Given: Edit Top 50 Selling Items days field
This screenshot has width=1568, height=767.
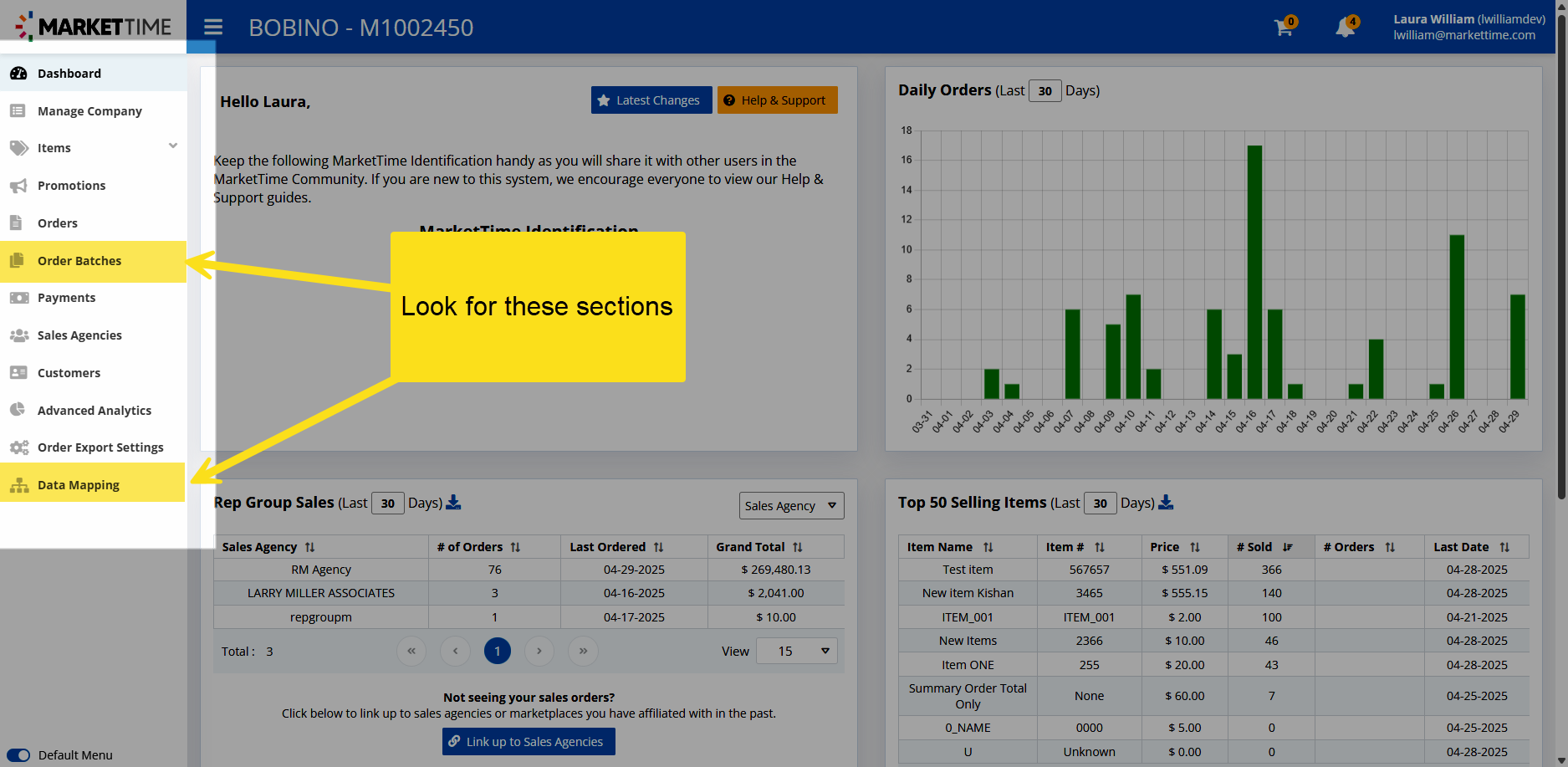Looking at the screenshot, I should pos(1100,503).
